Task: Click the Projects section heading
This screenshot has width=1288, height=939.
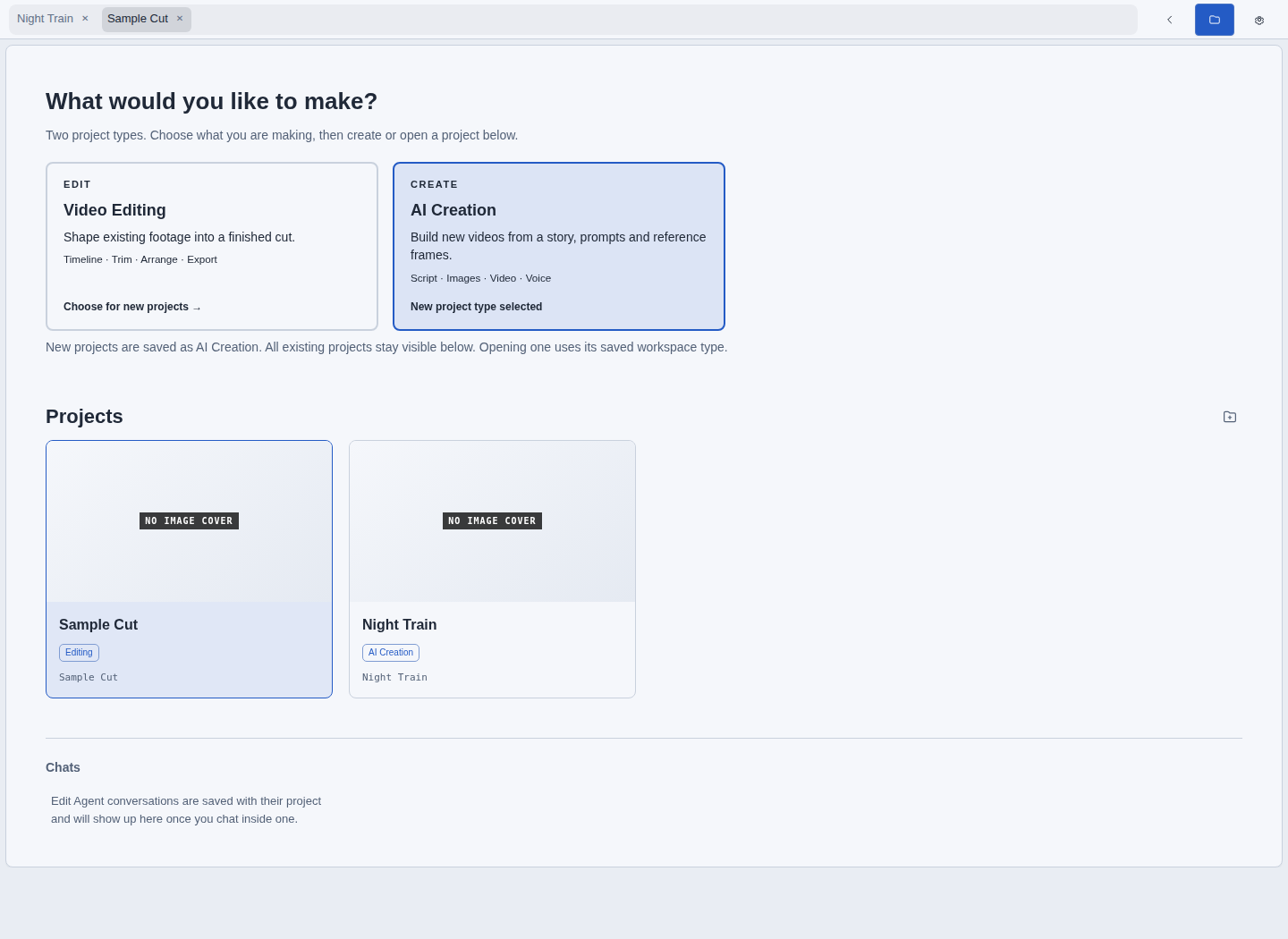Action: 84,417
